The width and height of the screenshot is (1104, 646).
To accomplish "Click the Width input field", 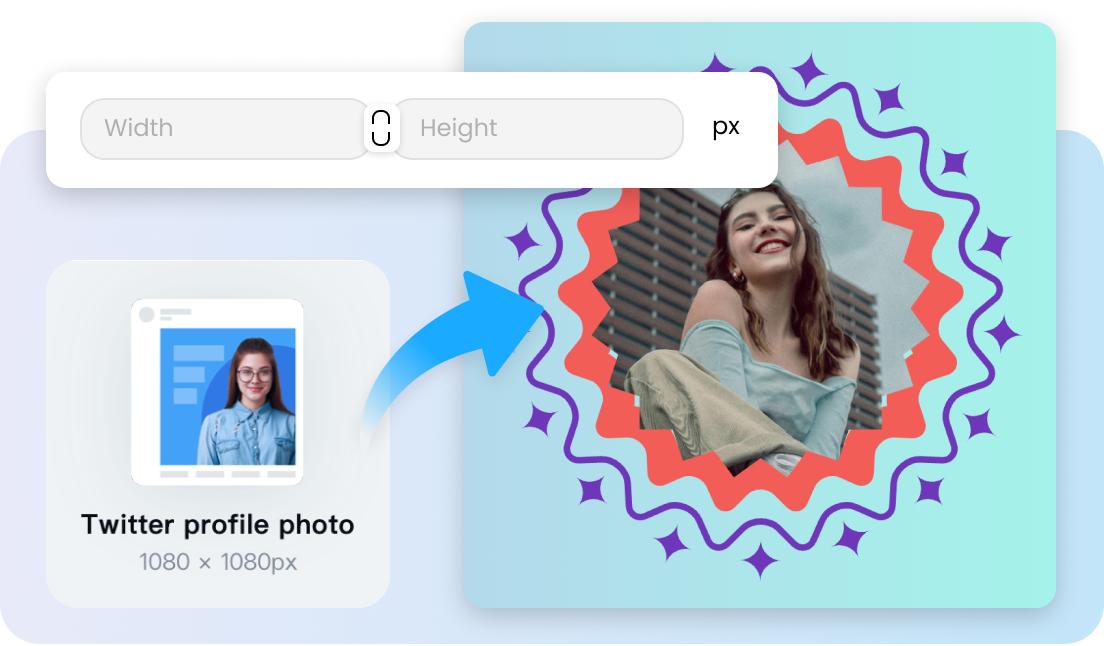I will coord(225,129).
